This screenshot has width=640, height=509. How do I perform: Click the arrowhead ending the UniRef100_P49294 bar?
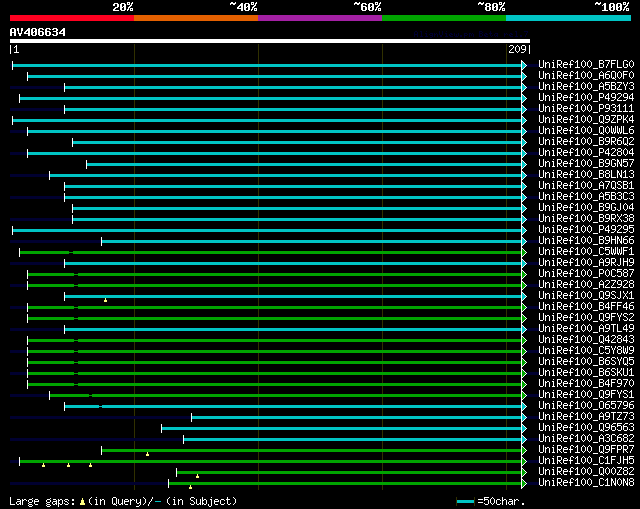pos(524,98)
